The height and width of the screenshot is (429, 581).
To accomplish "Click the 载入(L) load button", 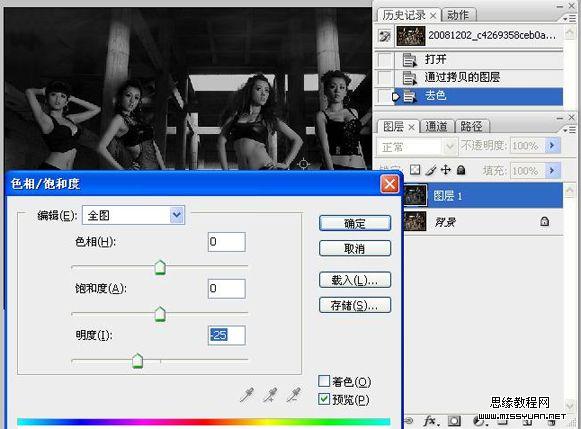I will (x=355, y=280).
